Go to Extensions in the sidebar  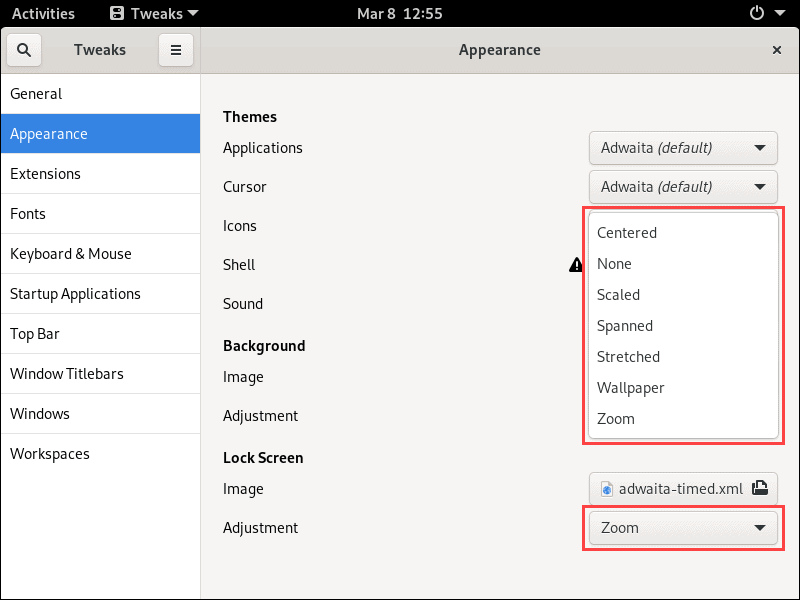pos(101,173)
